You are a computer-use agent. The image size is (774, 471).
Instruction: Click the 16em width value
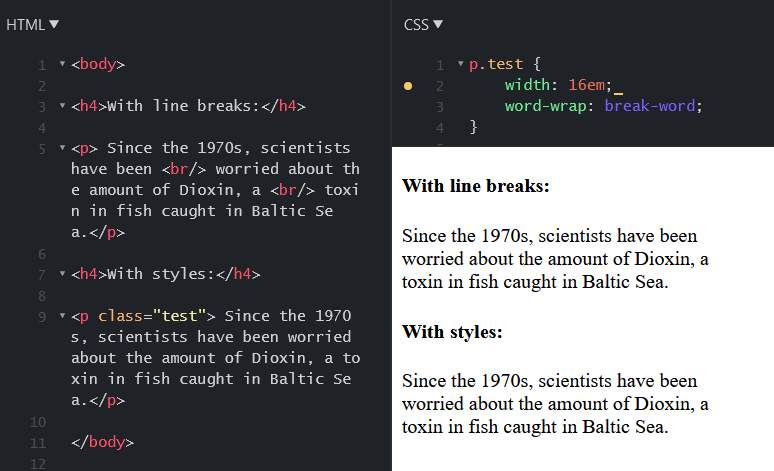point(586,85)
